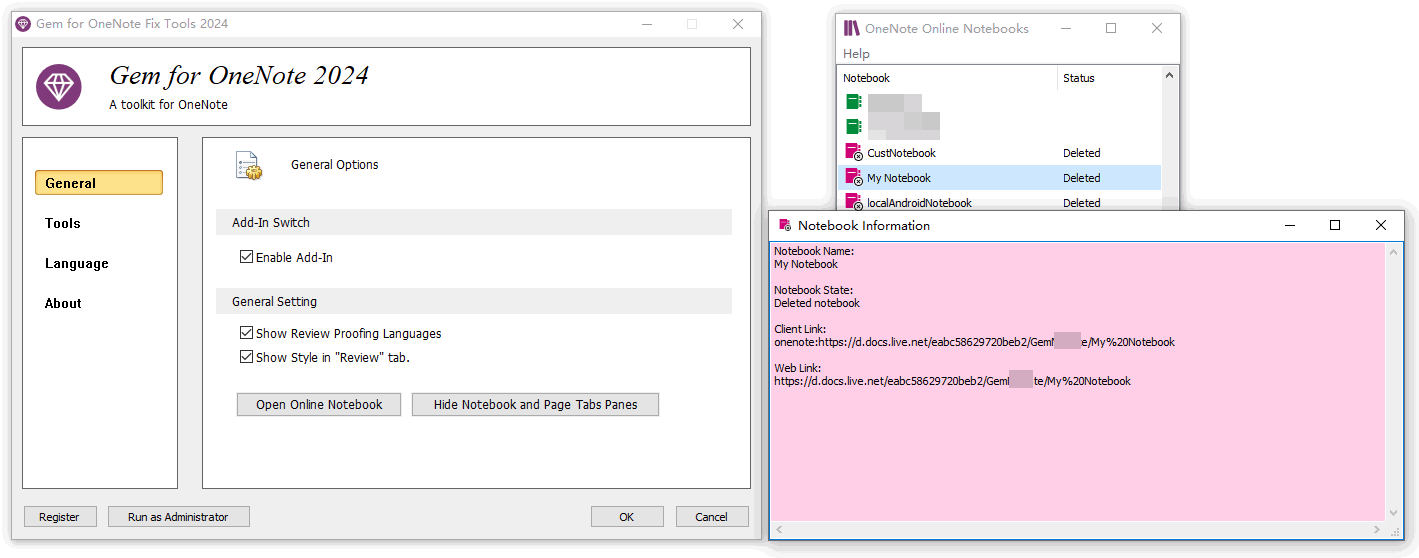Click Gem Fix Tools title bar icon
The width and height of the screenshot is (1419, 558).
coord(23,24)
